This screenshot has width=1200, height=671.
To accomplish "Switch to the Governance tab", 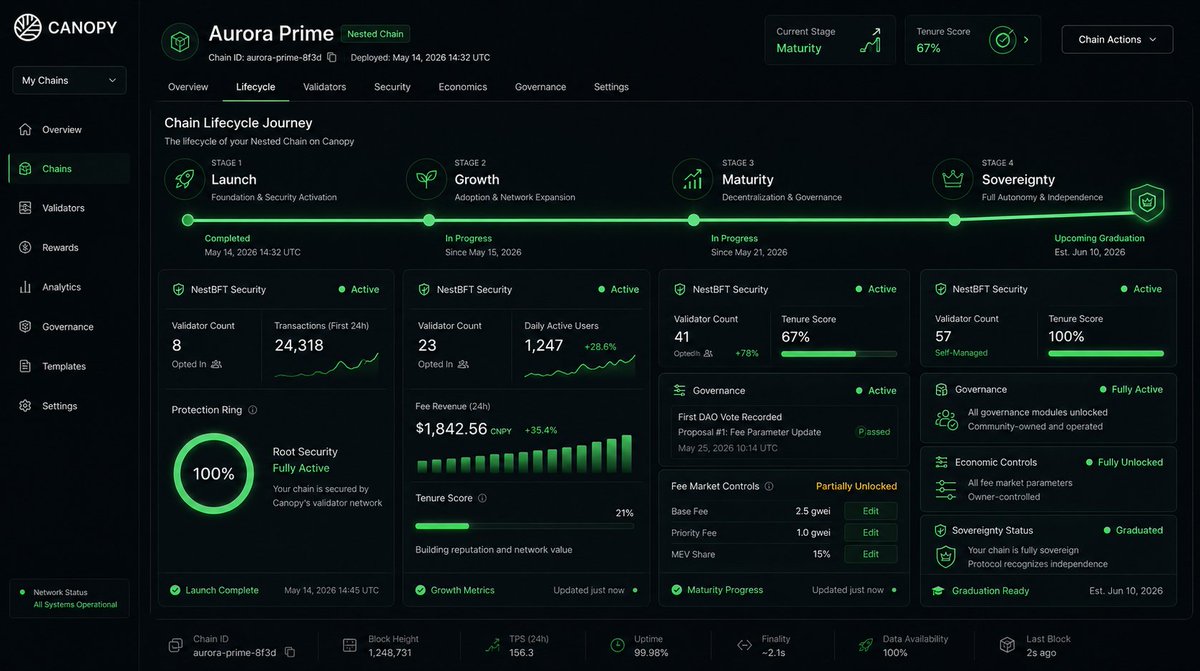I will point(541,87).
